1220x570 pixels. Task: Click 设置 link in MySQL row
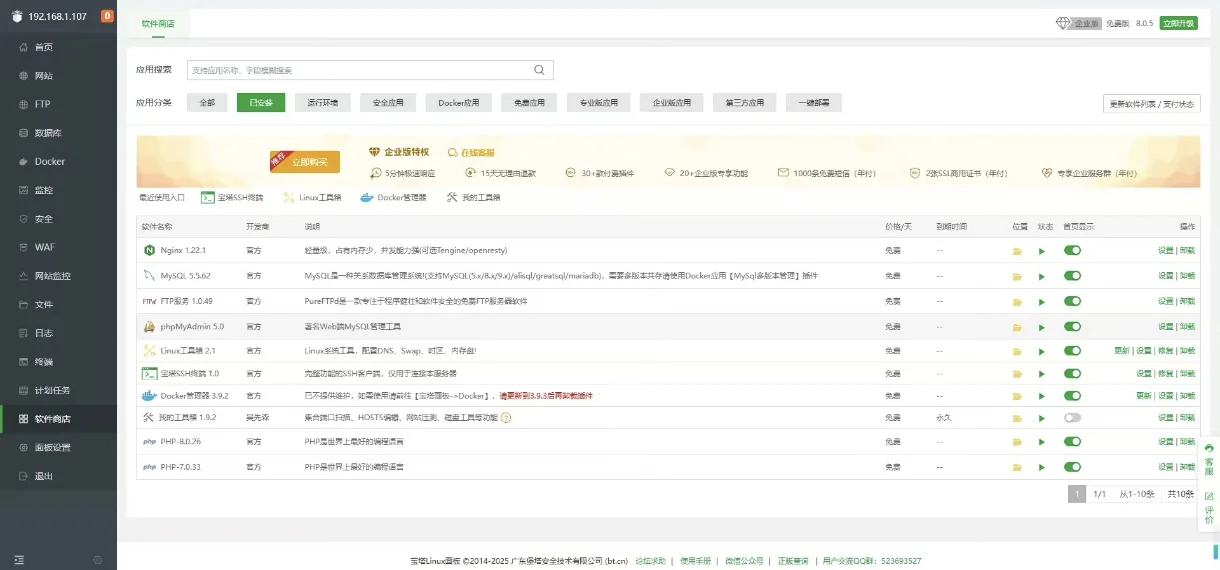pos(1165,276)
